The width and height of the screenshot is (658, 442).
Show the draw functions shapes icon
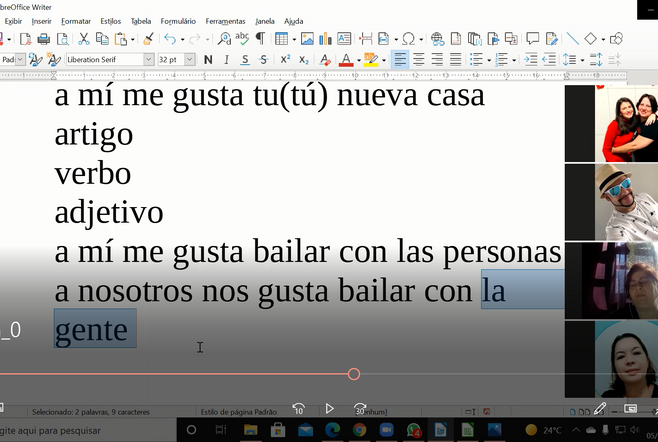coord(616,39)
